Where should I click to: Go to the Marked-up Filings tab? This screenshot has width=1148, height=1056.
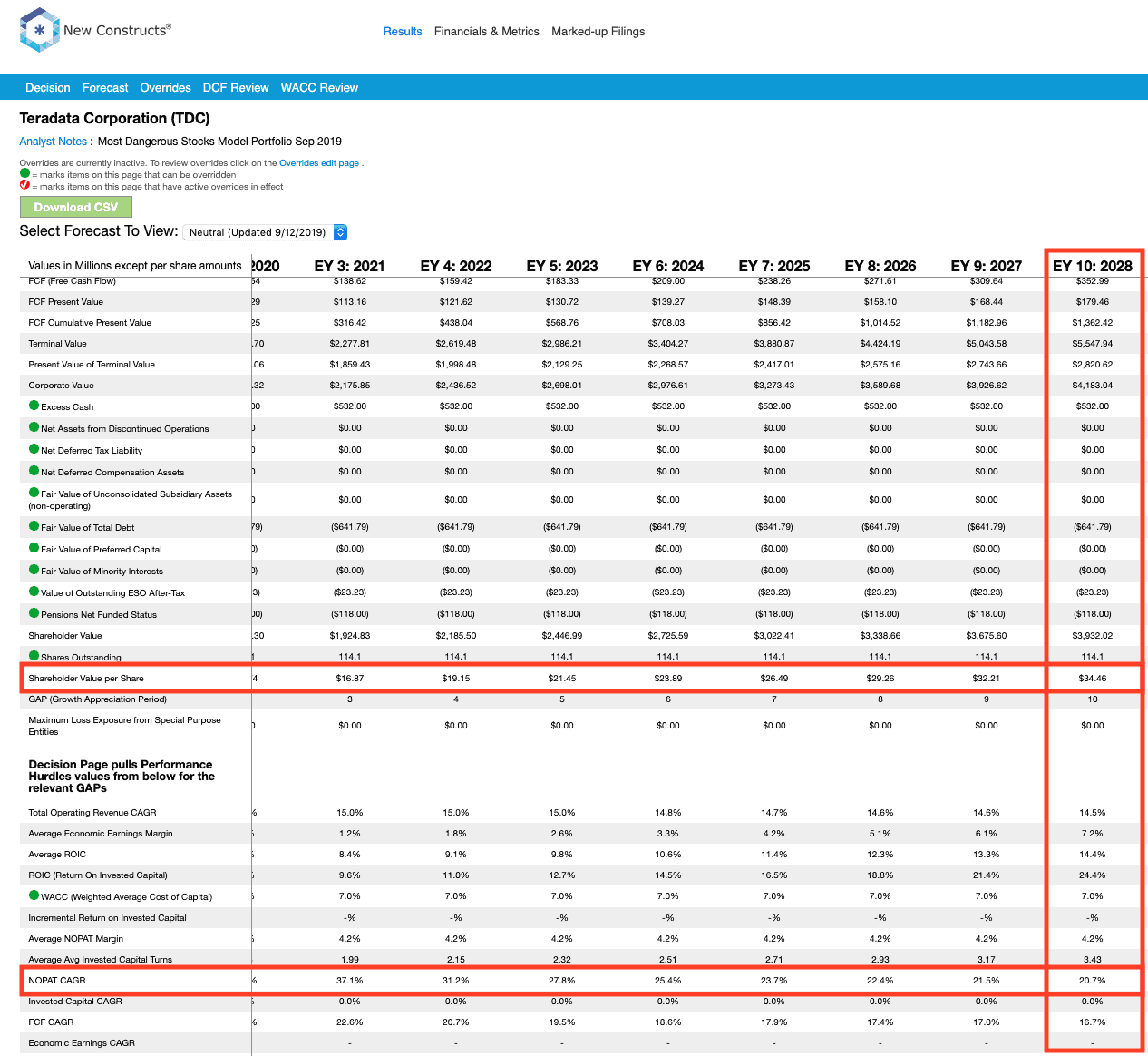tap(598, 32)
